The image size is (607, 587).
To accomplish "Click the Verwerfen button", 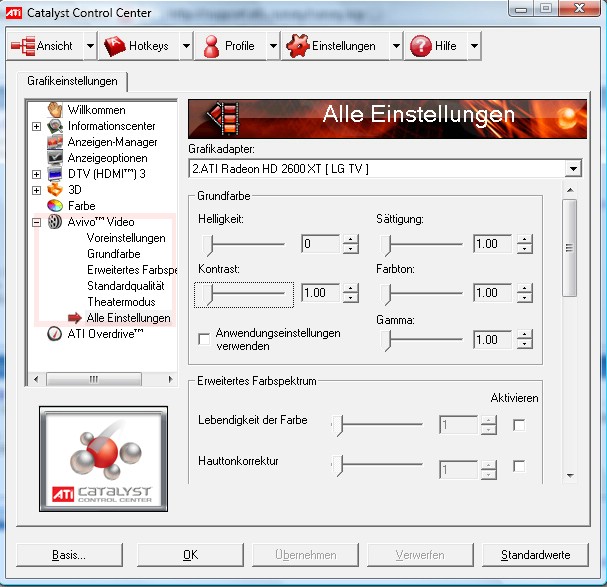I will tap(420, 555).
